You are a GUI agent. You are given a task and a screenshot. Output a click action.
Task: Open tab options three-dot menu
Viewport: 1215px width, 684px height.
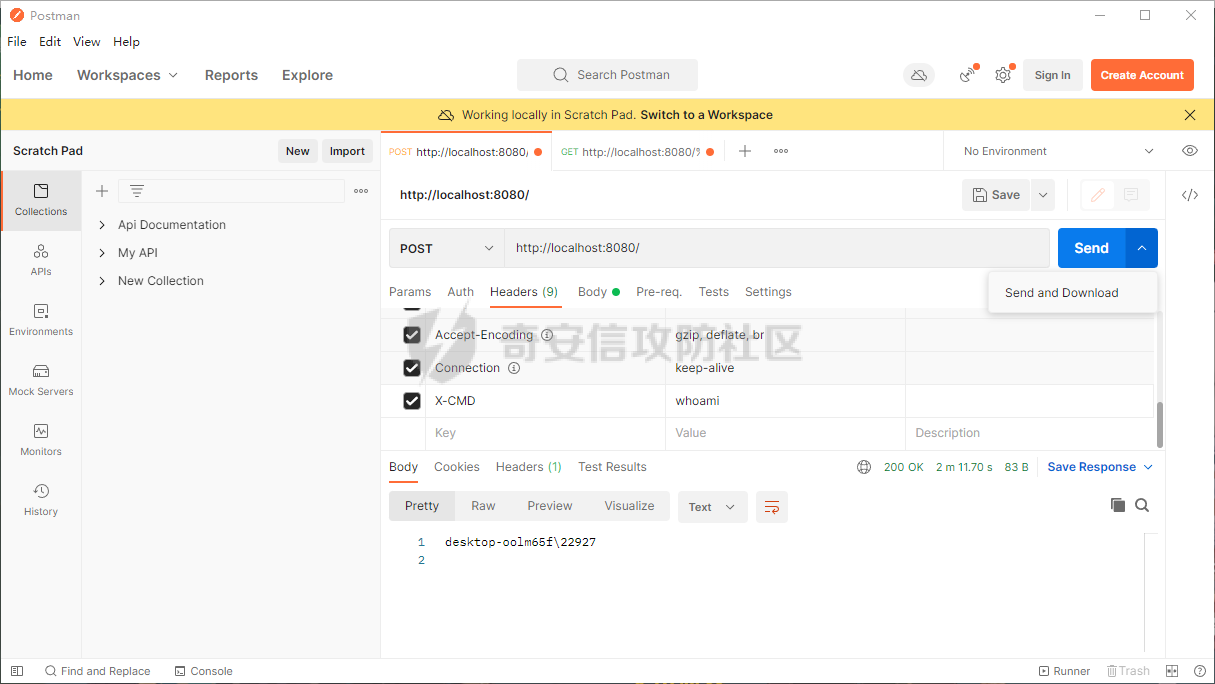coord(781,151)
